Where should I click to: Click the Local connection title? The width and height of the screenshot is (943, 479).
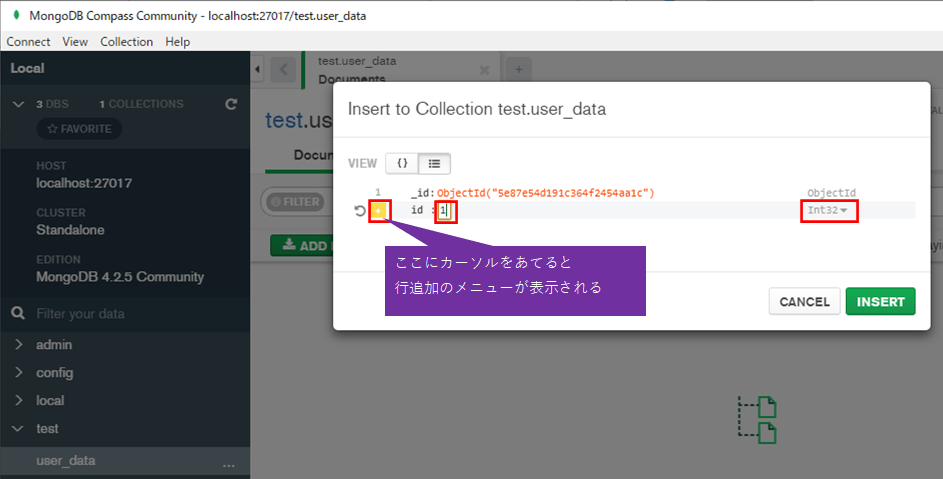pos(27,68)
